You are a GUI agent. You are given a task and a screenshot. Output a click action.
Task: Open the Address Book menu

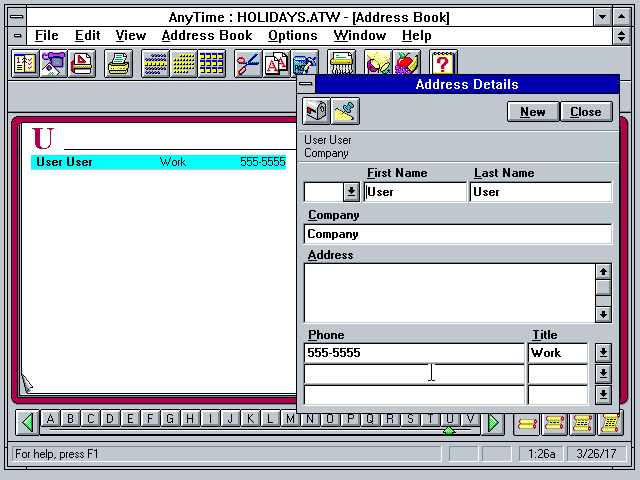coord(207,36)
